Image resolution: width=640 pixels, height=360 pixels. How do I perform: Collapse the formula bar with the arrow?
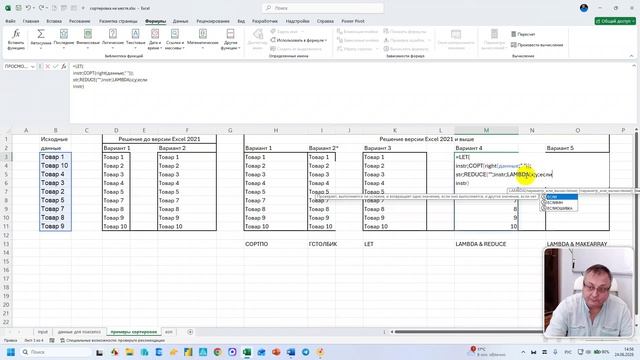634,66
